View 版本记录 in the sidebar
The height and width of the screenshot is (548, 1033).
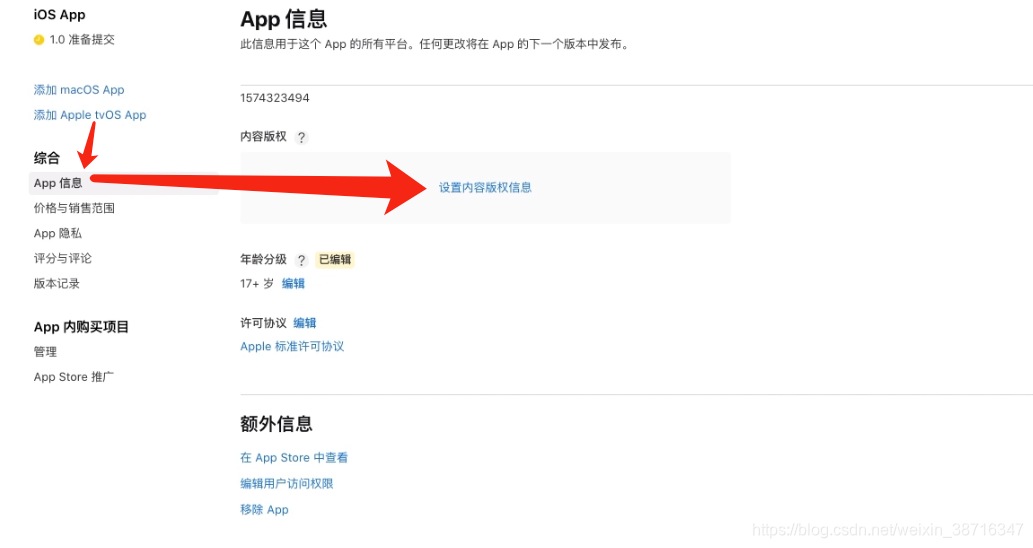pos(57,283)
